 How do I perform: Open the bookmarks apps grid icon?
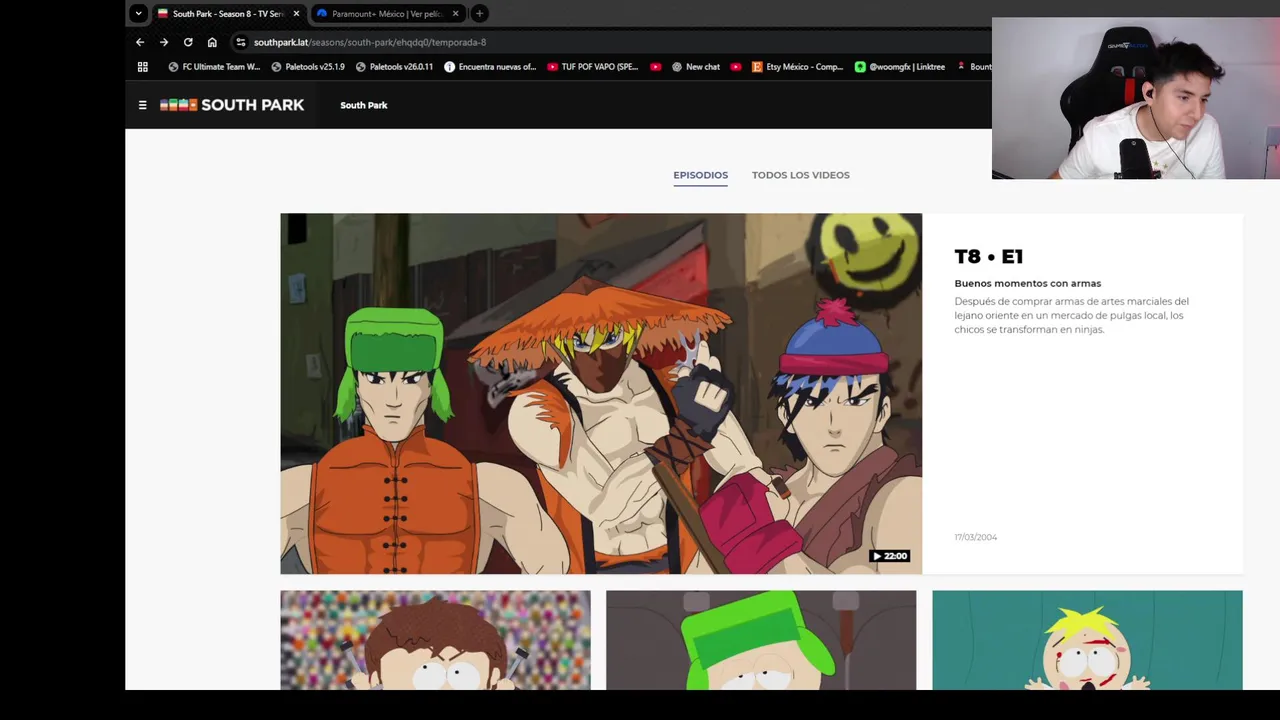point(143,67)
